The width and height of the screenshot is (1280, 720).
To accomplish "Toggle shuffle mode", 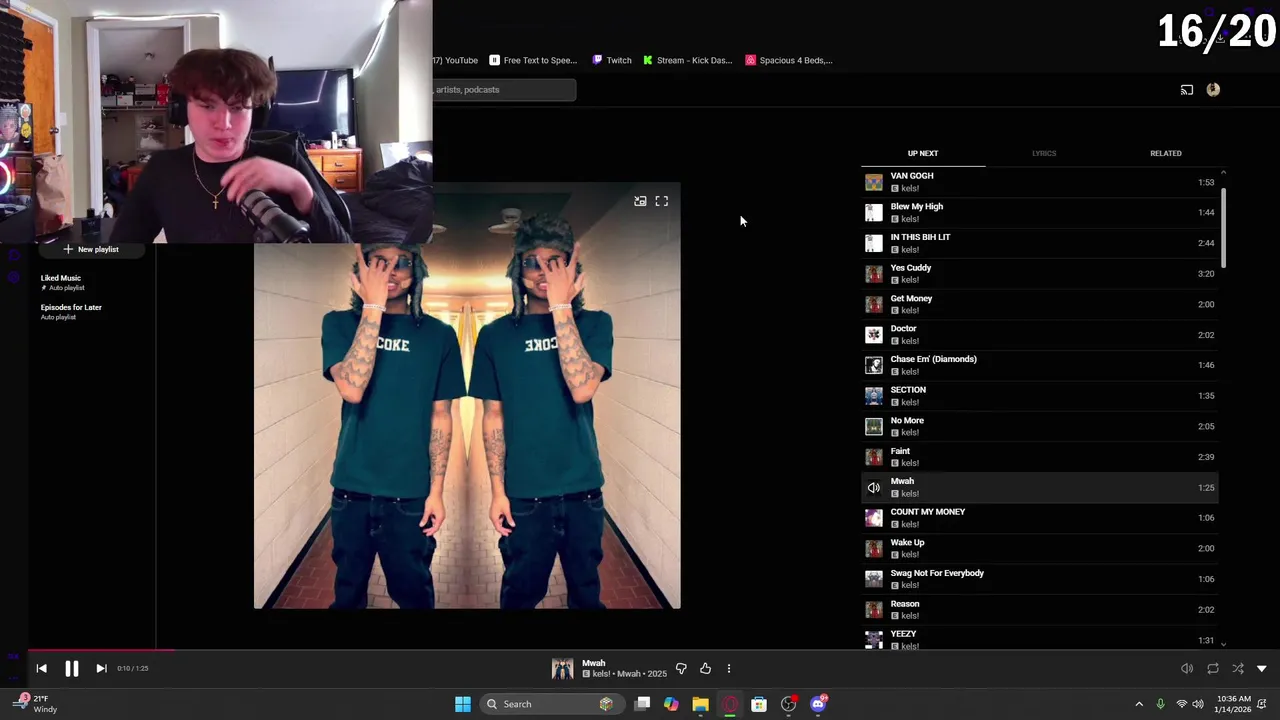I will (x=1238, y=668).
